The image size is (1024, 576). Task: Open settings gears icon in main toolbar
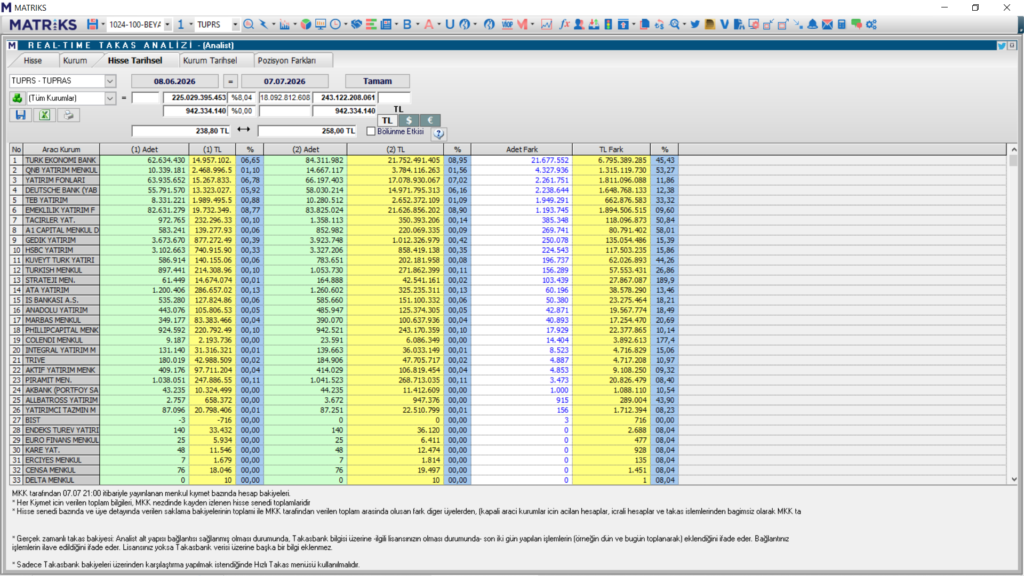[872, 24]
